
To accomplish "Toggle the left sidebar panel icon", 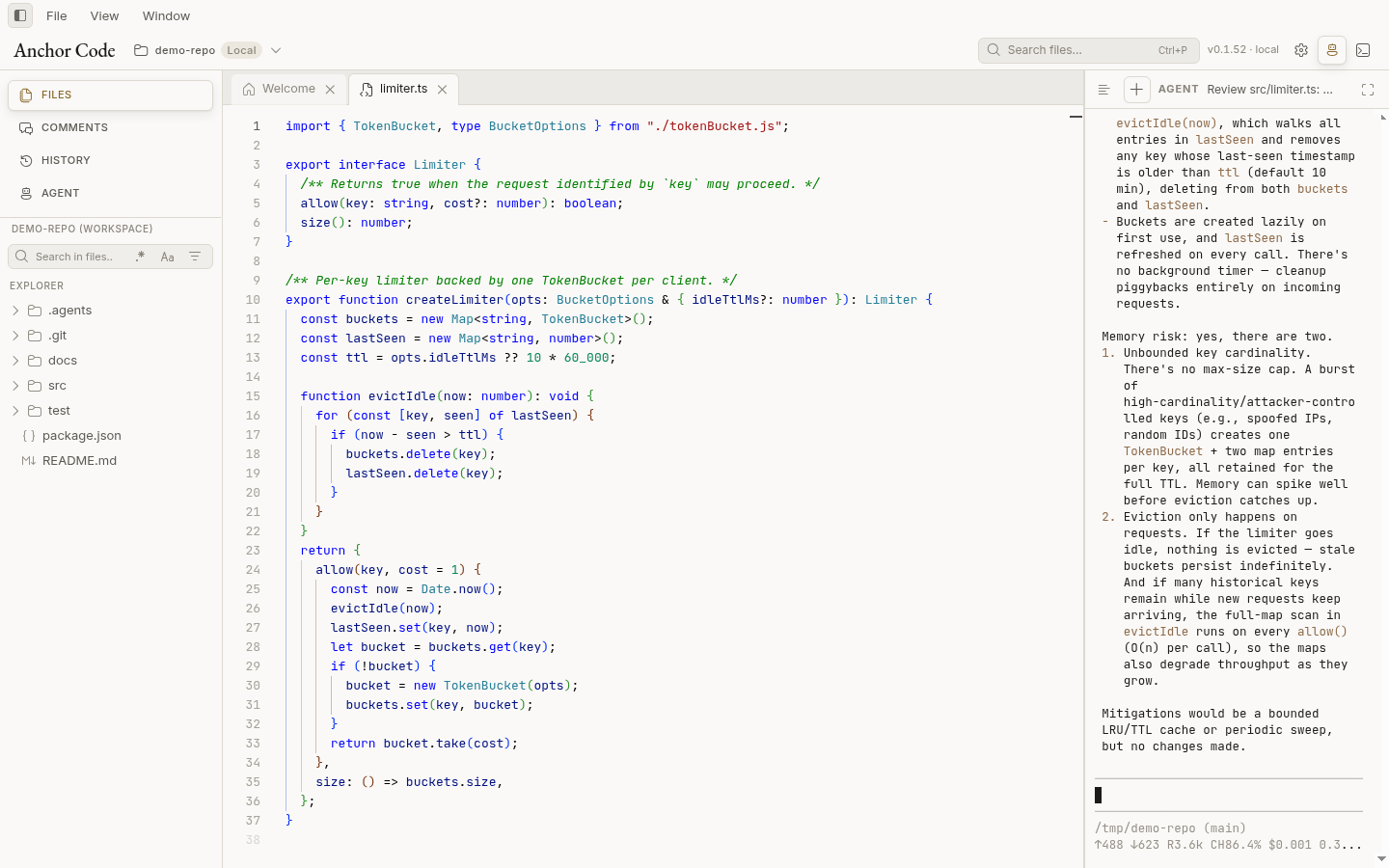I will [x=20, y=15].
